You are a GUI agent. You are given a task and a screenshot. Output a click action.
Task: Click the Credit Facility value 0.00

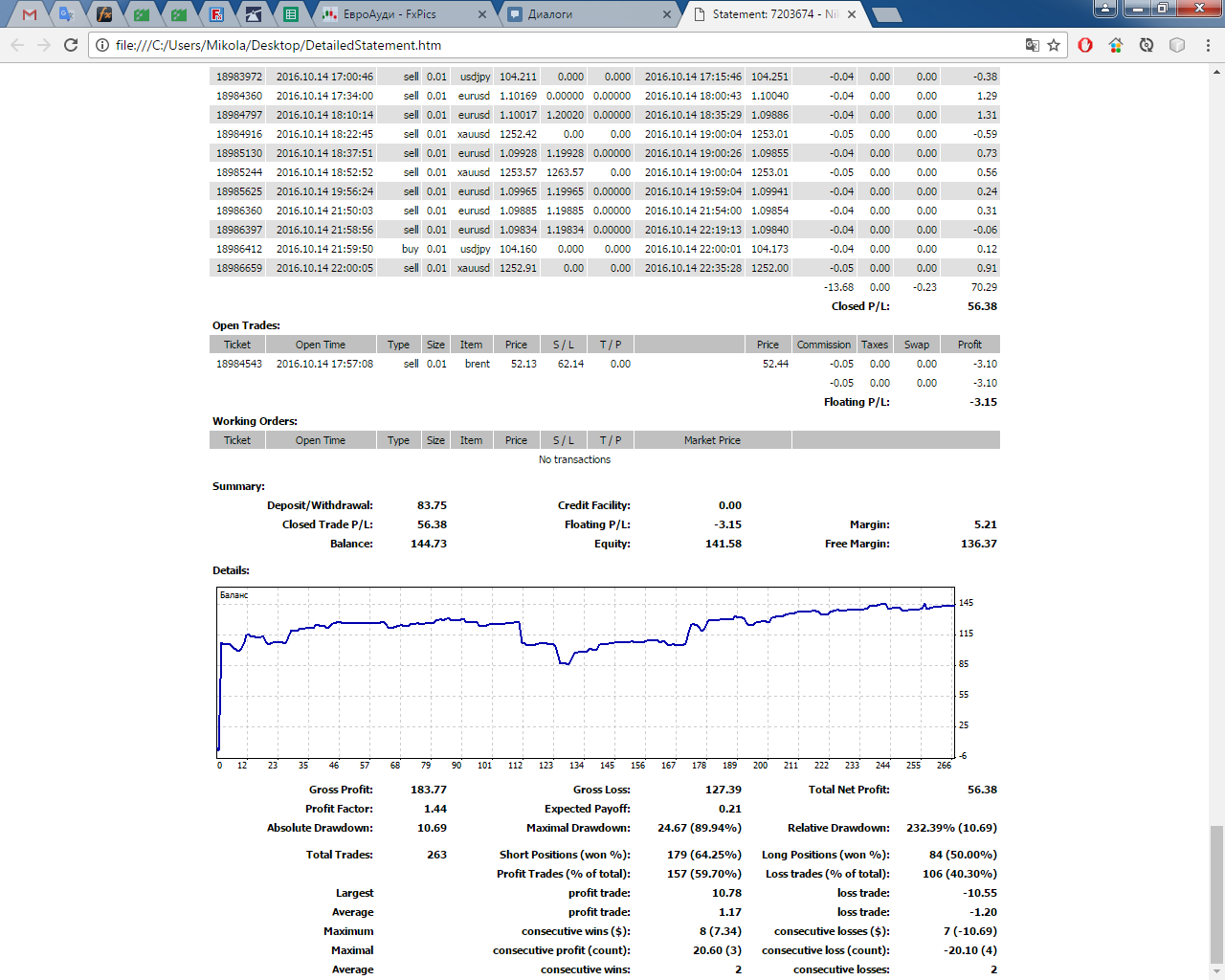tap(730, 505)
